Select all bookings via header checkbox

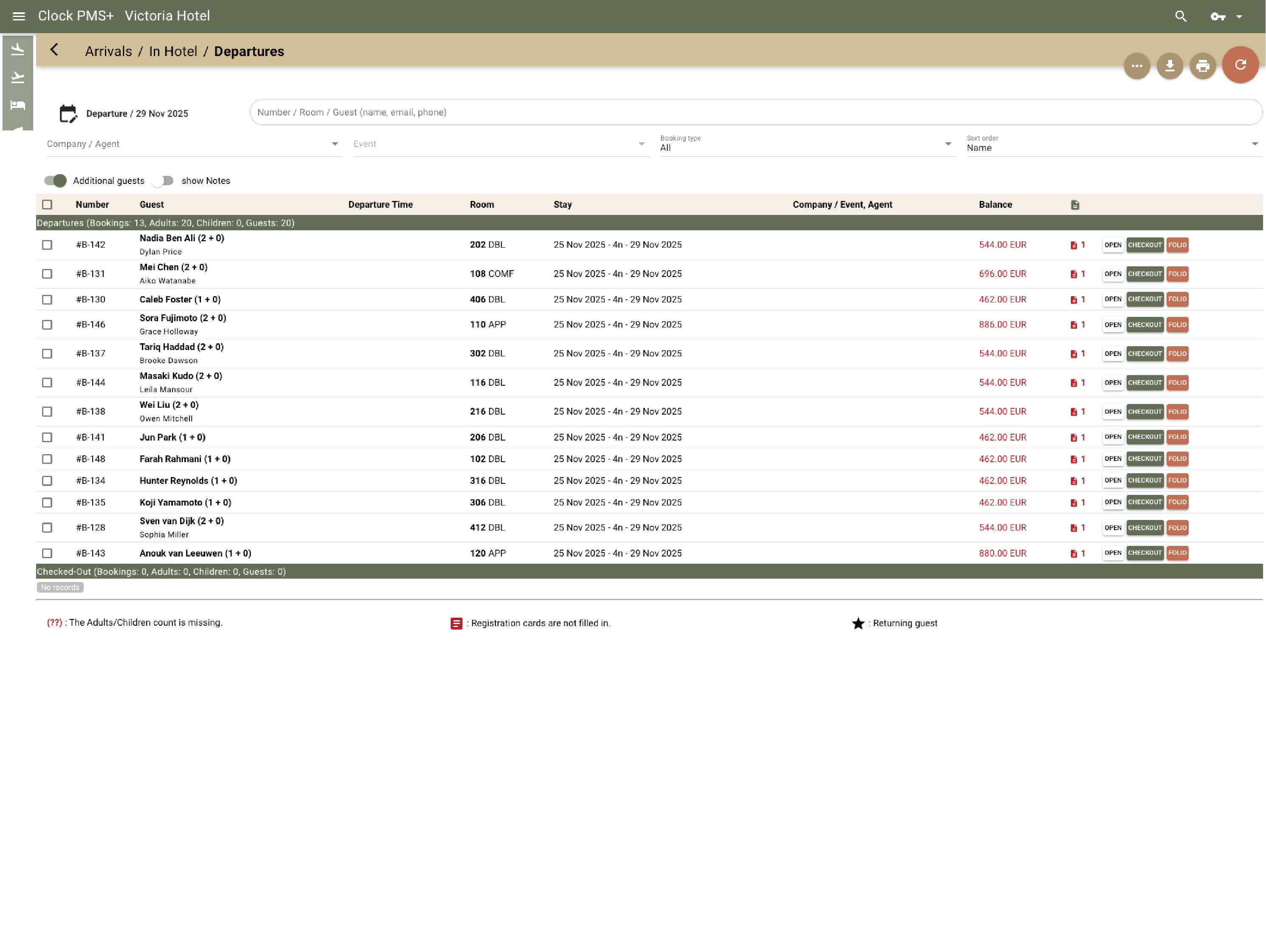click(48, 204)
